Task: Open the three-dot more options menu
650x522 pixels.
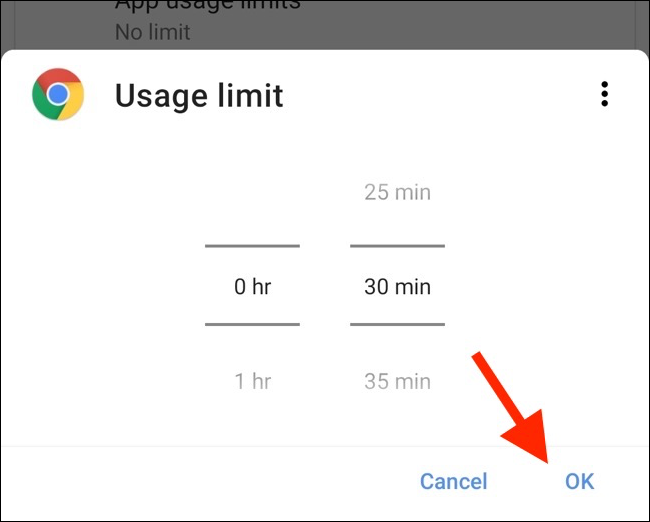Action: 604,94
